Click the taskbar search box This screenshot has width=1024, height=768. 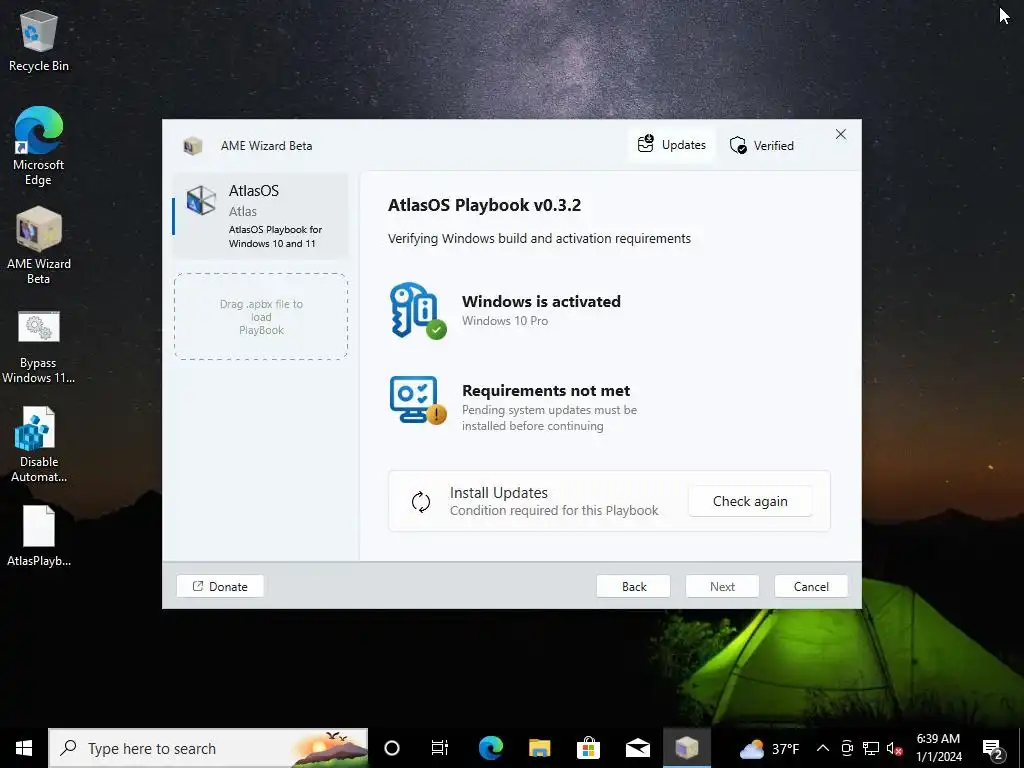point(208,748)
